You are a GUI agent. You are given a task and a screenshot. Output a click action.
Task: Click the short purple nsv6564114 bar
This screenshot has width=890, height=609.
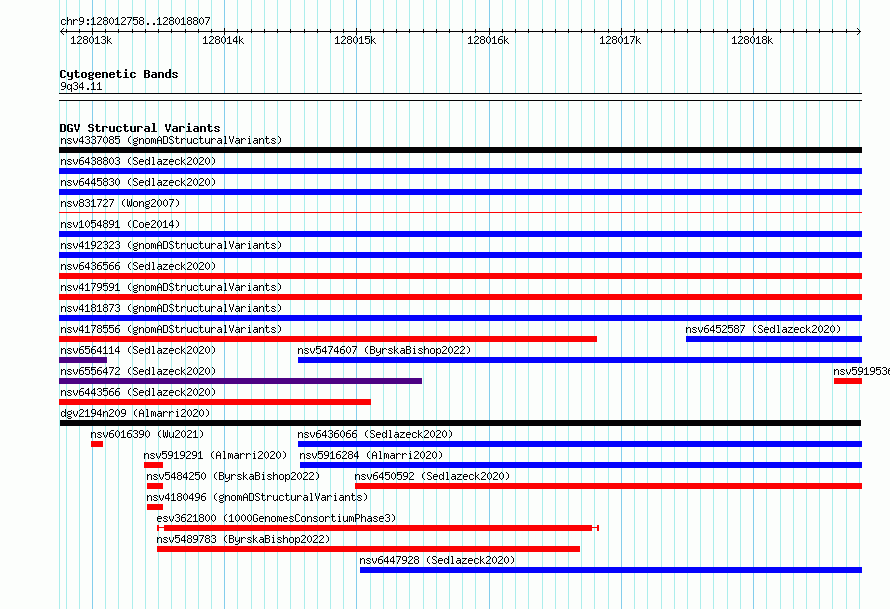click(x=83, y=360)
